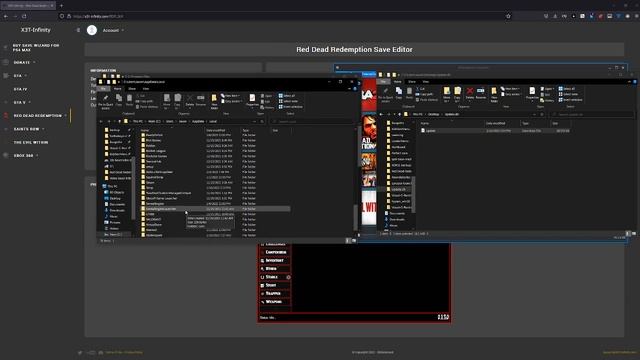Screen dimensions: 640x360
Task: Click the user avatar next to Account
Action: 92,30
